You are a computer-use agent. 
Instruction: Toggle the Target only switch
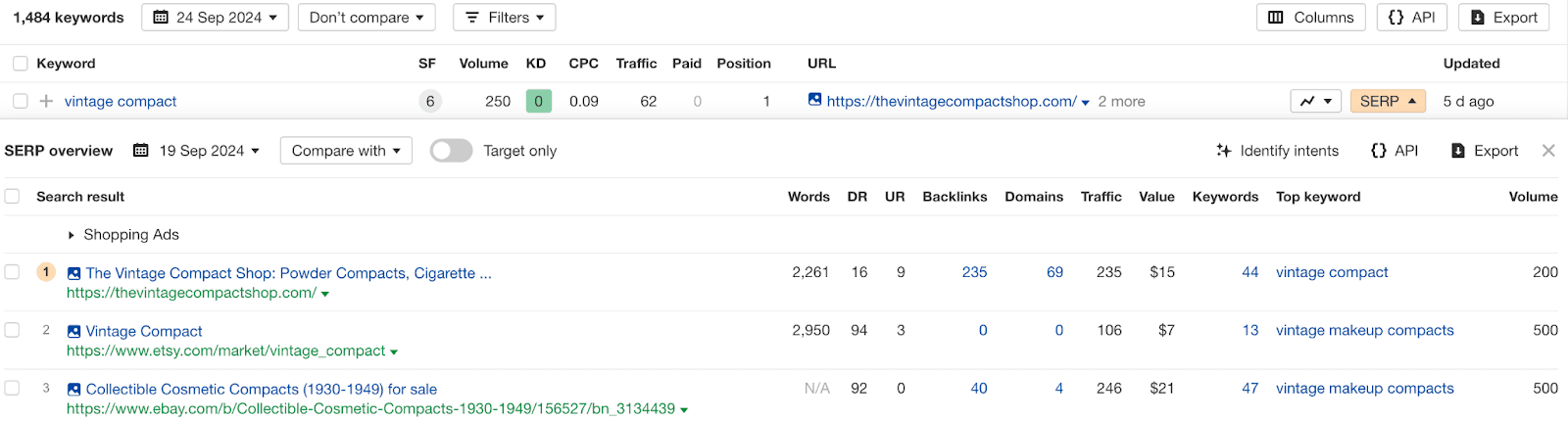451,151
